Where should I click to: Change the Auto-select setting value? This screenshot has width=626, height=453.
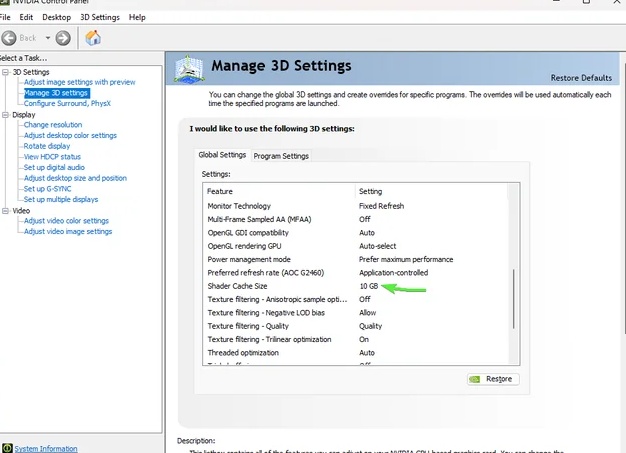[378, 246]
